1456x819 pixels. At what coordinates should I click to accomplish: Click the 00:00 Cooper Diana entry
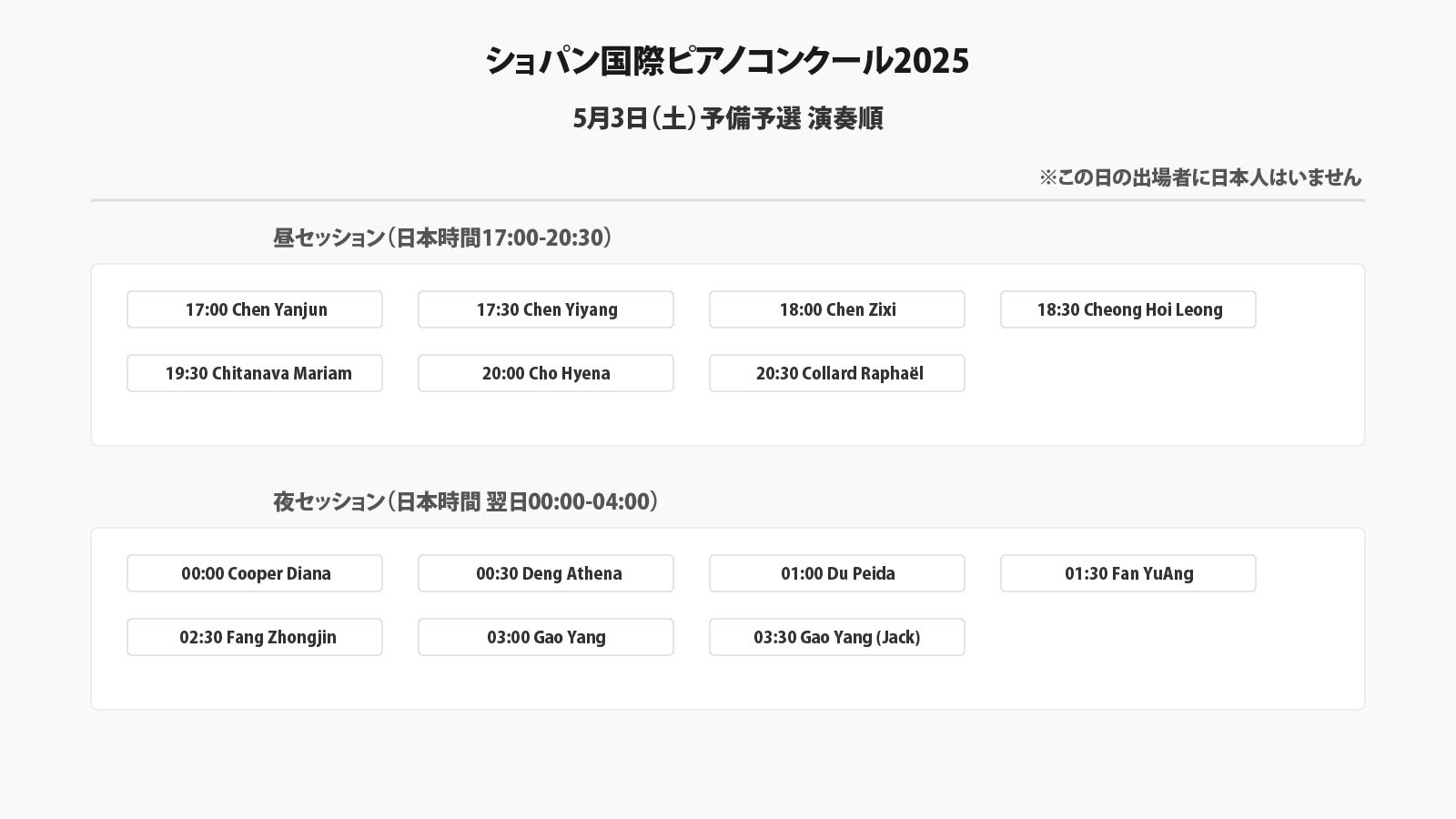pyautogui.click(x=255, y=573)
